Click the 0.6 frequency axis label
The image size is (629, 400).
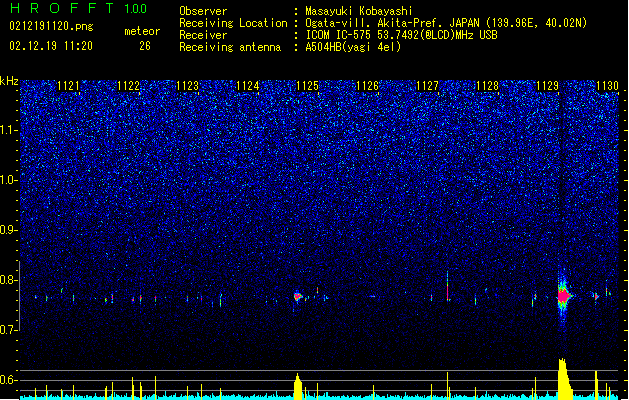[x=8, y=380]
